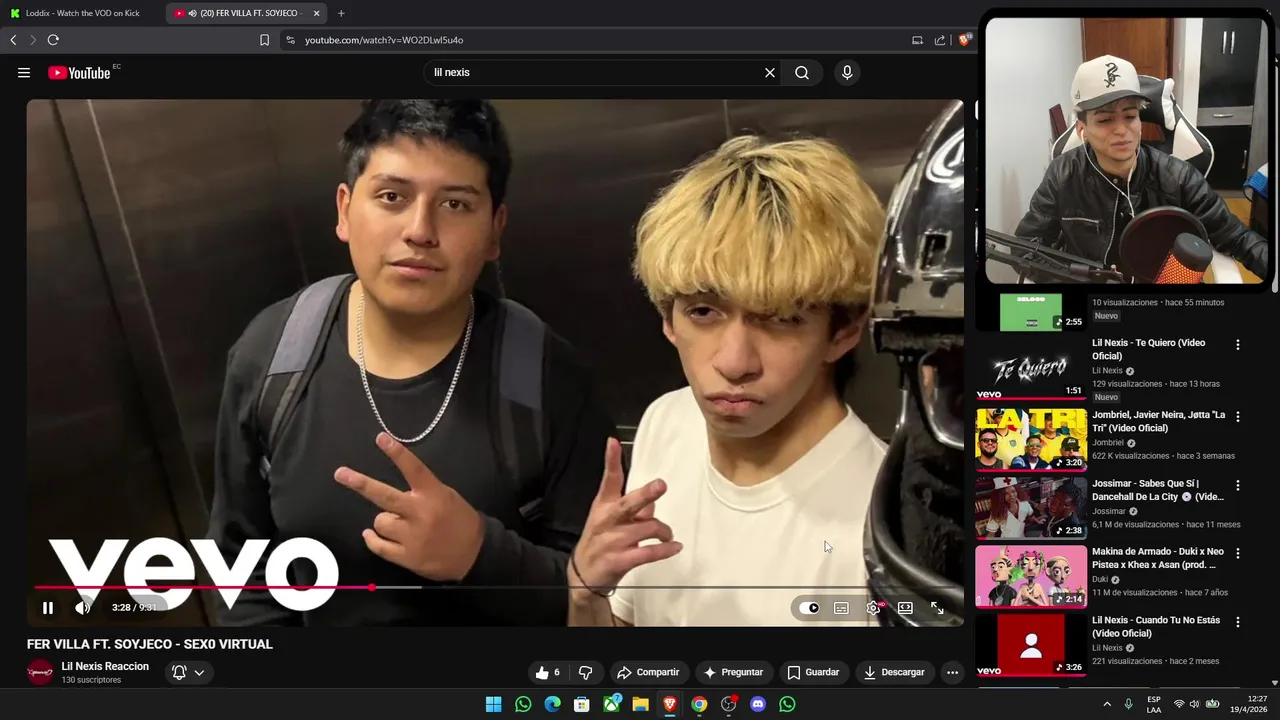Open Lil Nexis - Cuando Tu No Estás title

click(x=1156, y=627)
